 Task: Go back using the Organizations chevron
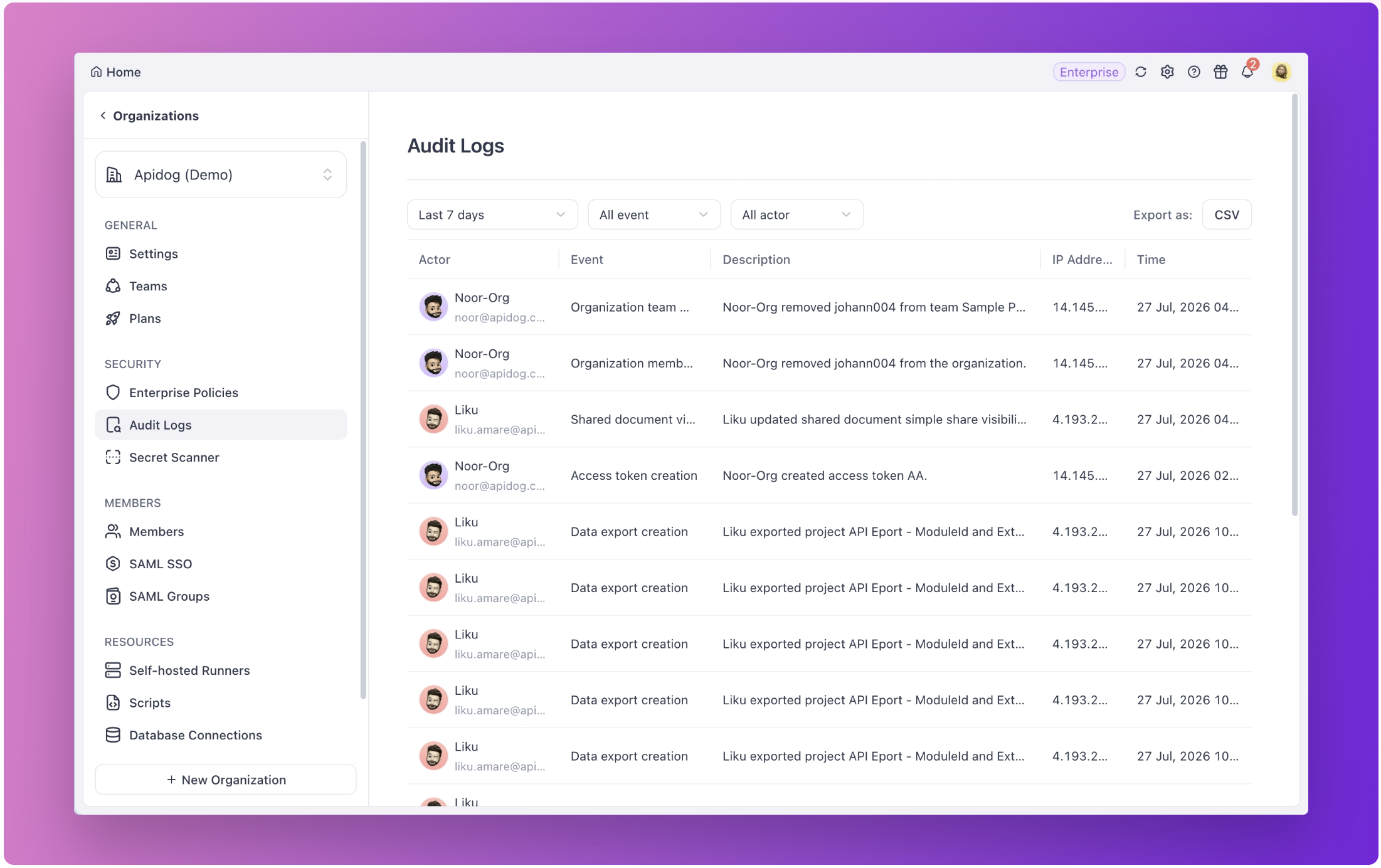click(x=103, y=115)
